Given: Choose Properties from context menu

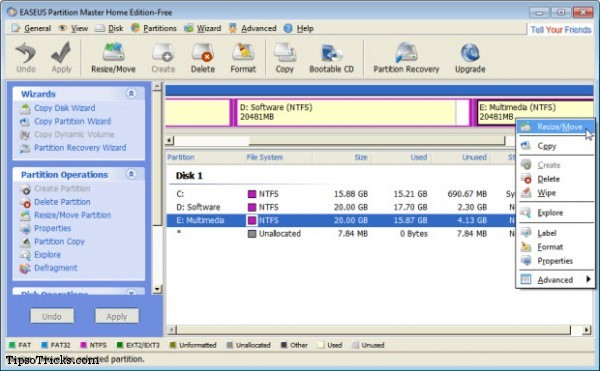Looking at the screenshot, I should pos(555,261).
